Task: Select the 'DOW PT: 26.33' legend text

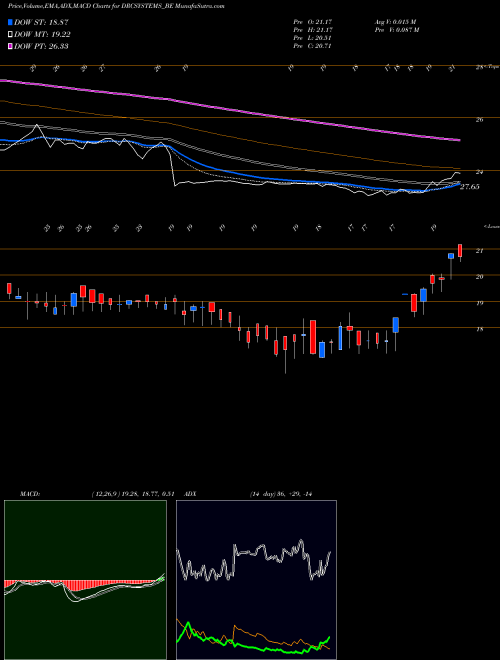Action: [41, 46]
